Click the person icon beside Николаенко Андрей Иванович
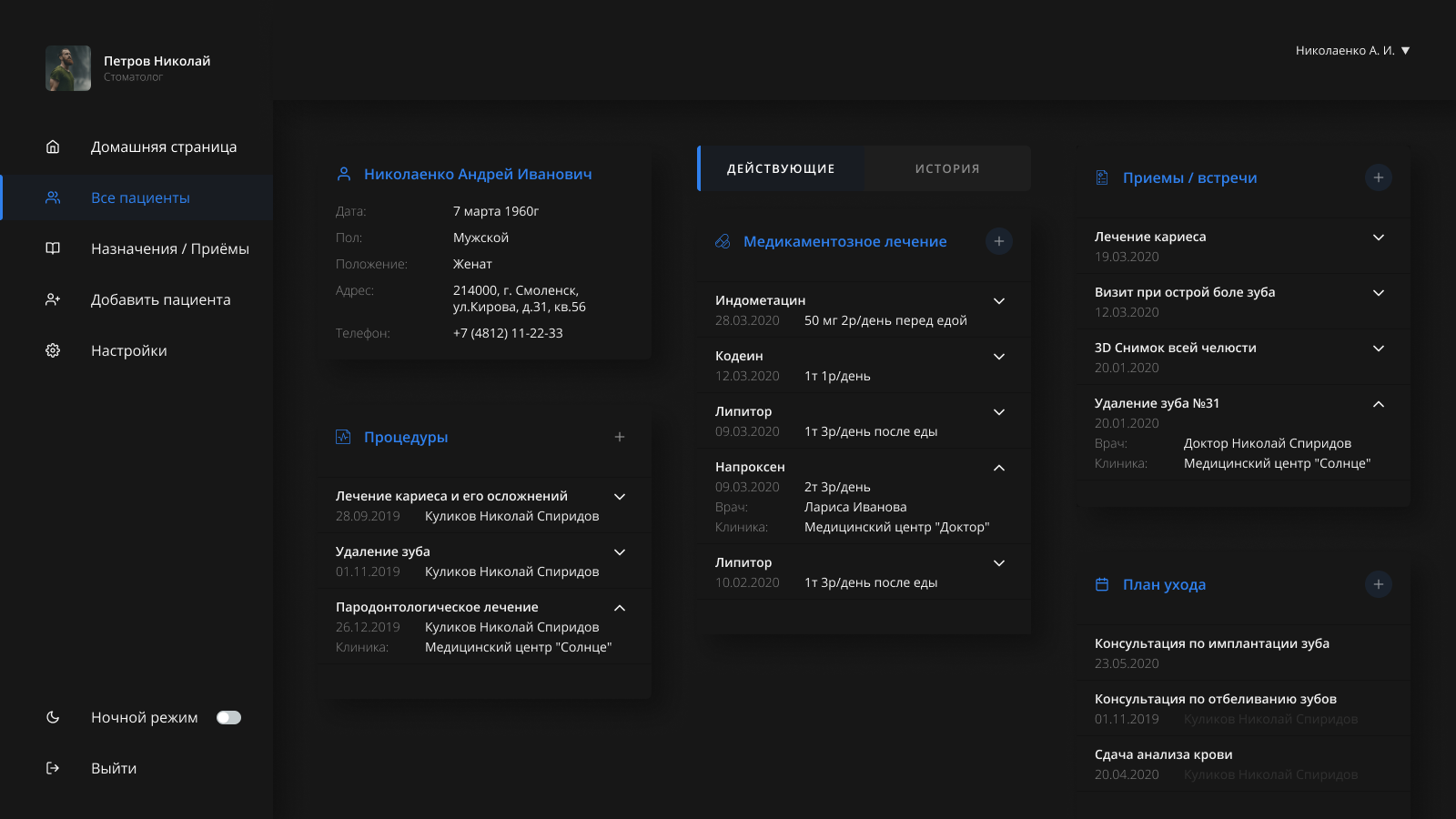Viewport: 1456px width, 819px height. tap(344, 174)
